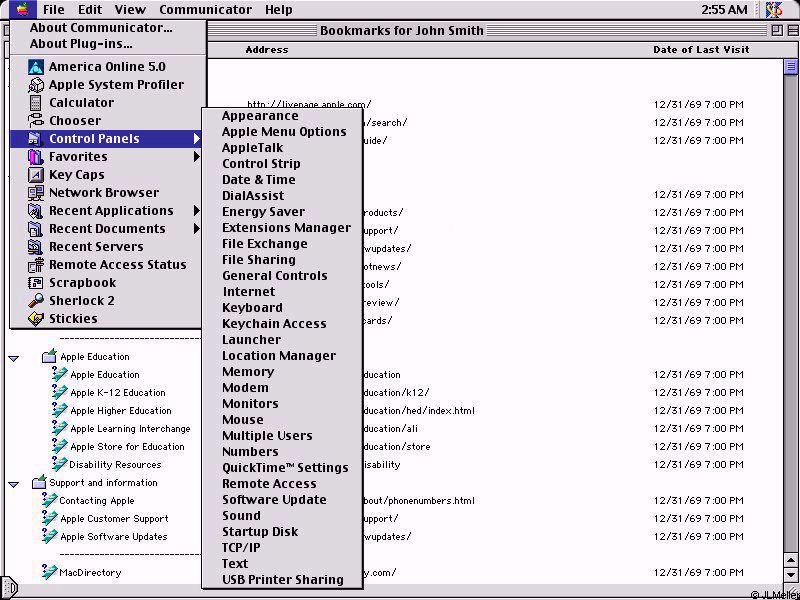Open the Apple K-12 Education bookmark

pos(117,393)
